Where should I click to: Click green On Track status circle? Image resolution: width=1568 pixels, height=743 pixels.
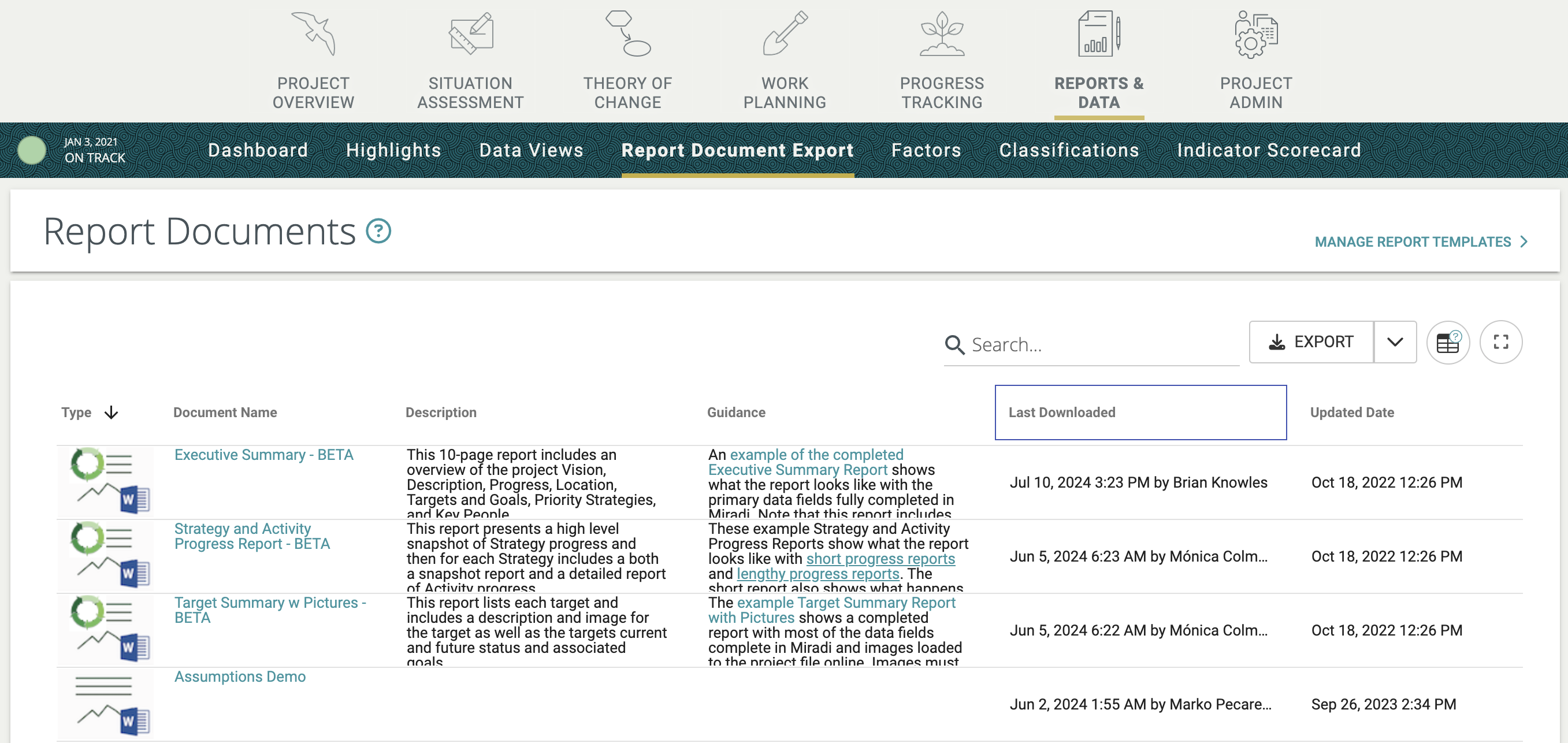coord(32,150)
